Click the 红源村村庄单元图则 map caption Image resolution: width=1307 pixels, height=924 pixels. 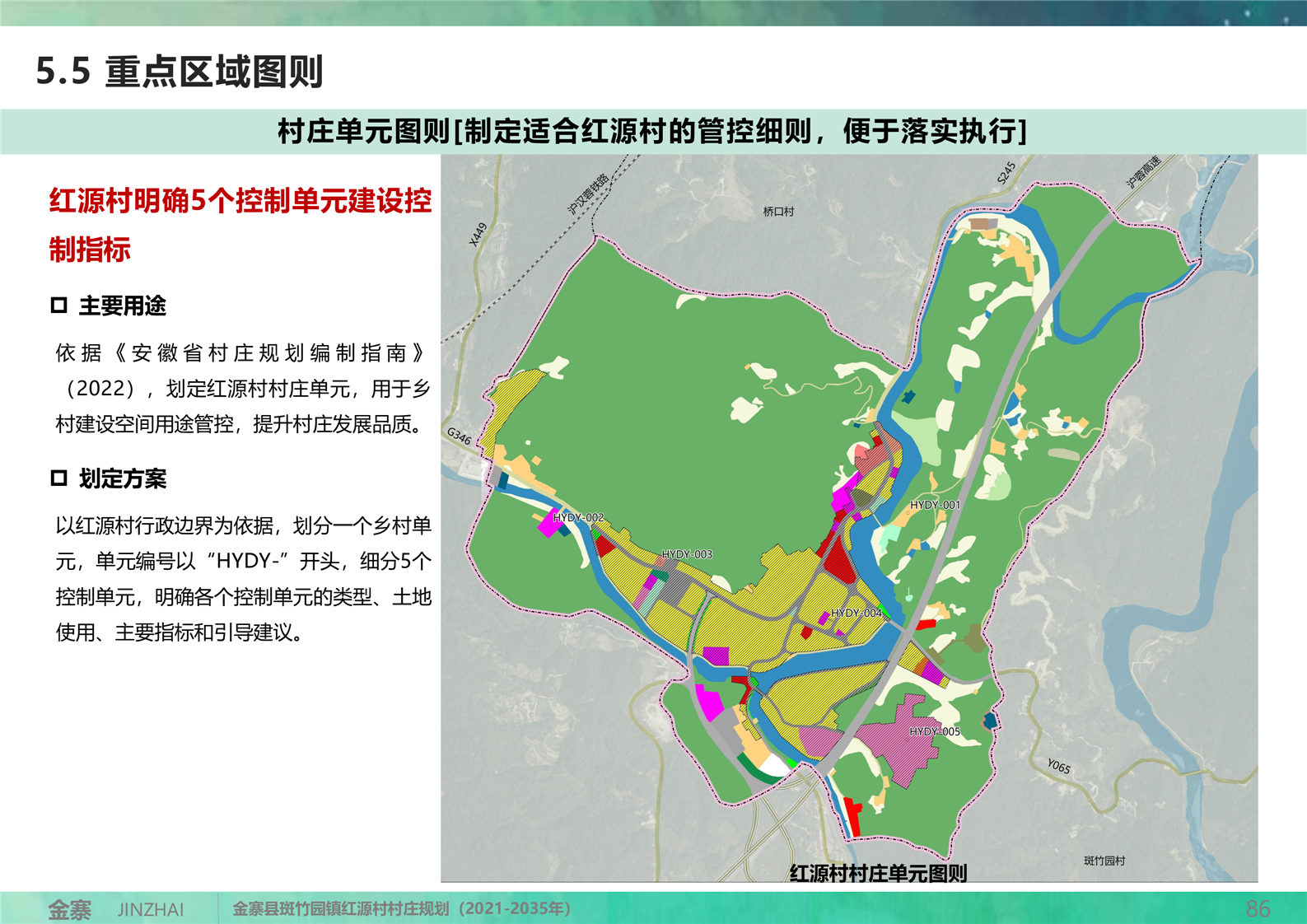[878, 873]
